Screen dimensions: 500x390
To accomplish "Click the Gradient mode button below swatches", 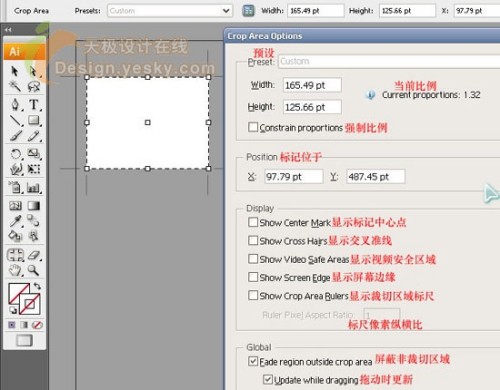I will 24,325.
